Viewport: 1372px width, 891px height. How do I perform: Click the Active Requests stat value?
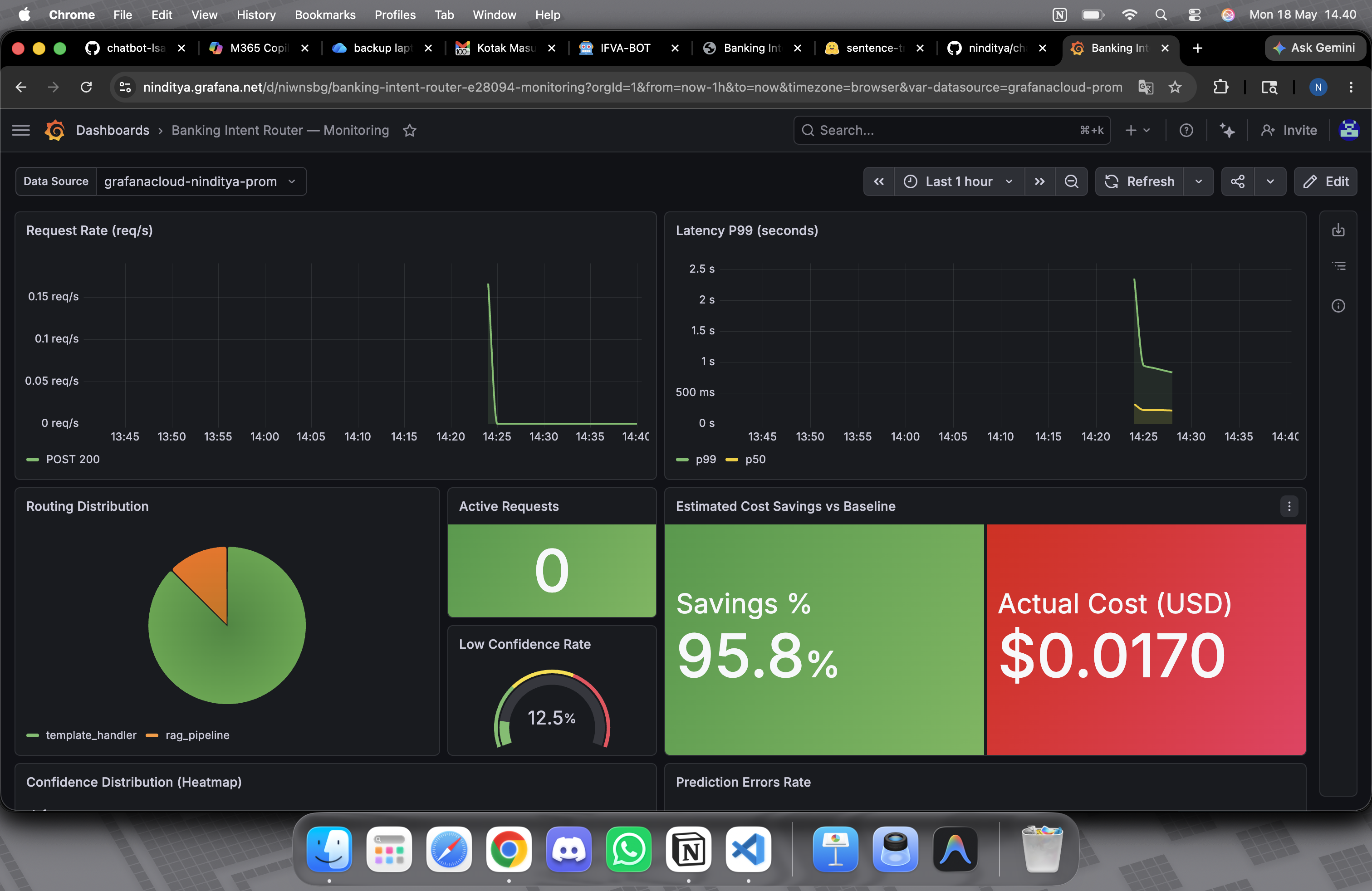tap(552, 570)
